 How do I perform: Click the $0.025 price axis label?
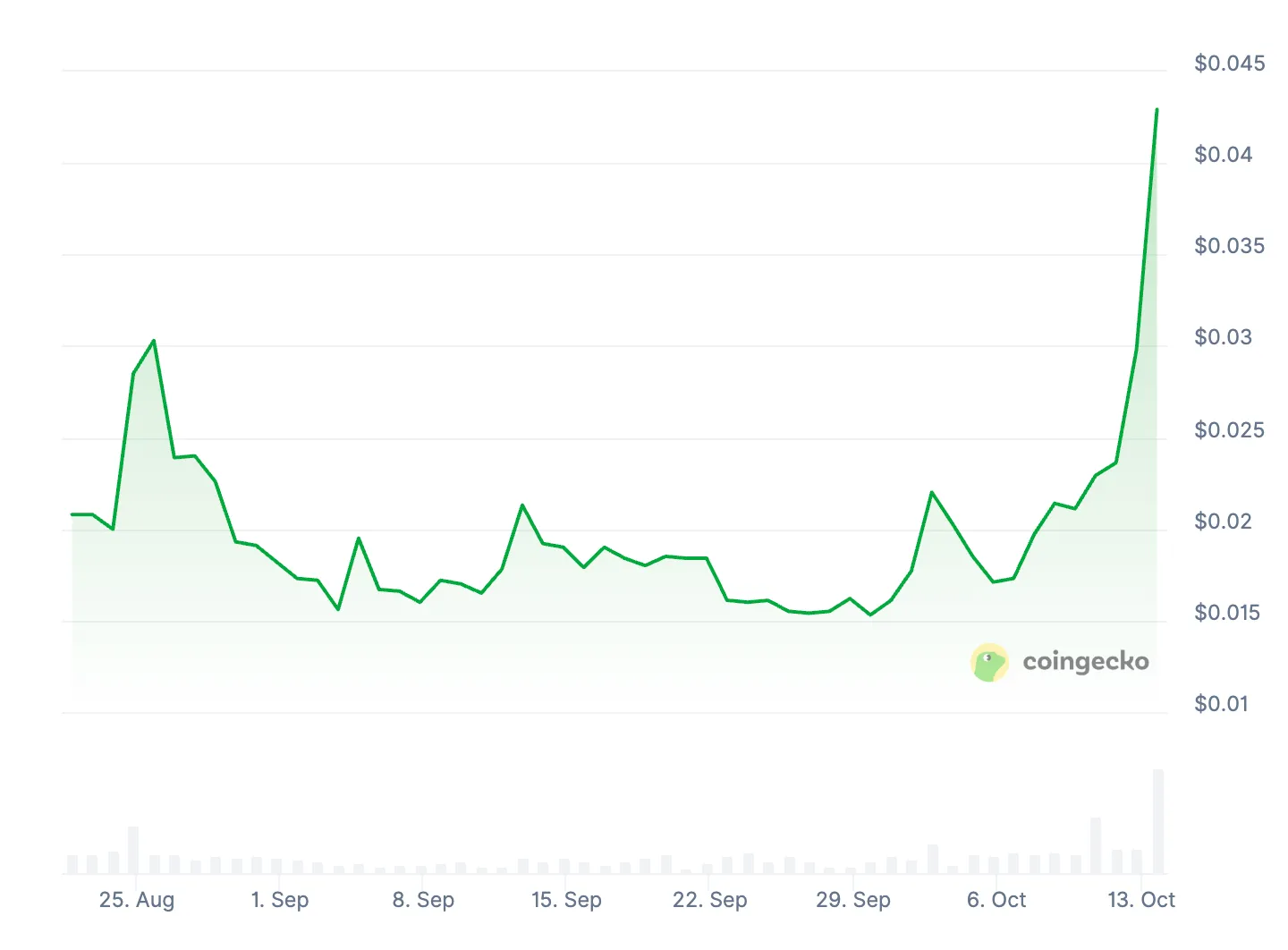point(1229,430)
